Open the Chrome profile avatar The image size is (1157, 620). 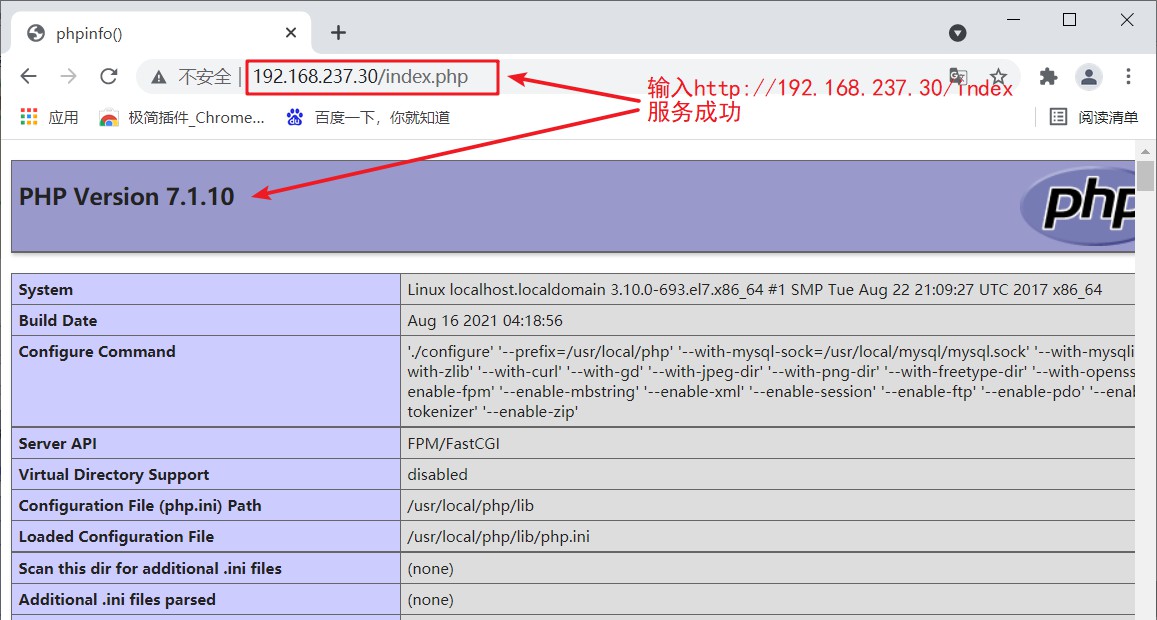(1089, 76)
